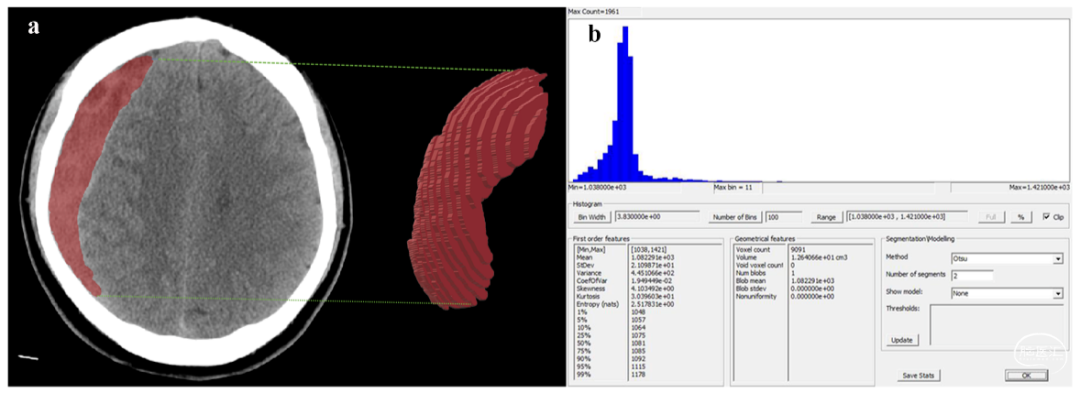Click the red segmented hematoma on CT slice
The width and height of the screenshot is (1080, 393).
pyautogui.click(x=90, y=172)
